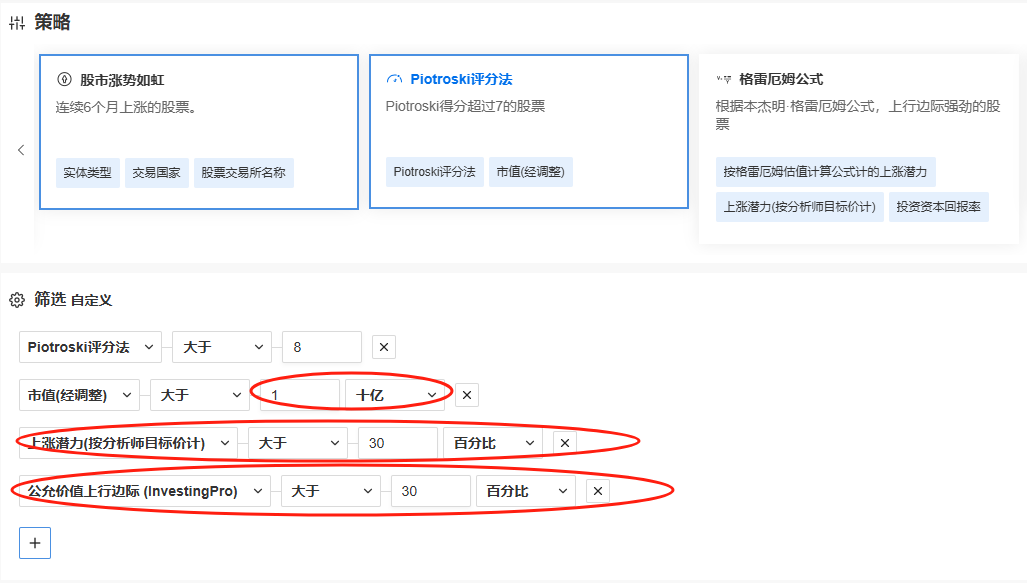
Task: Click the 股票交易所名称 tag
Action: point(243,172)
